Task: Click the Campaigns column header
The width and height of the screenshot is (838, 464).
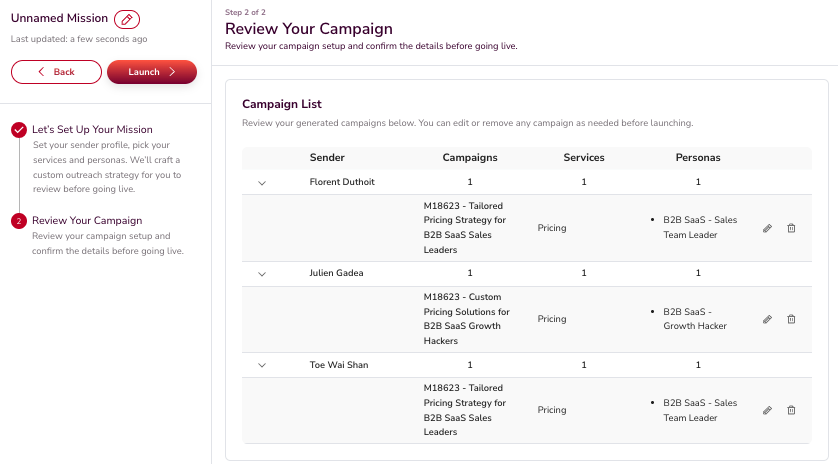Action: (x=469, y=158)
